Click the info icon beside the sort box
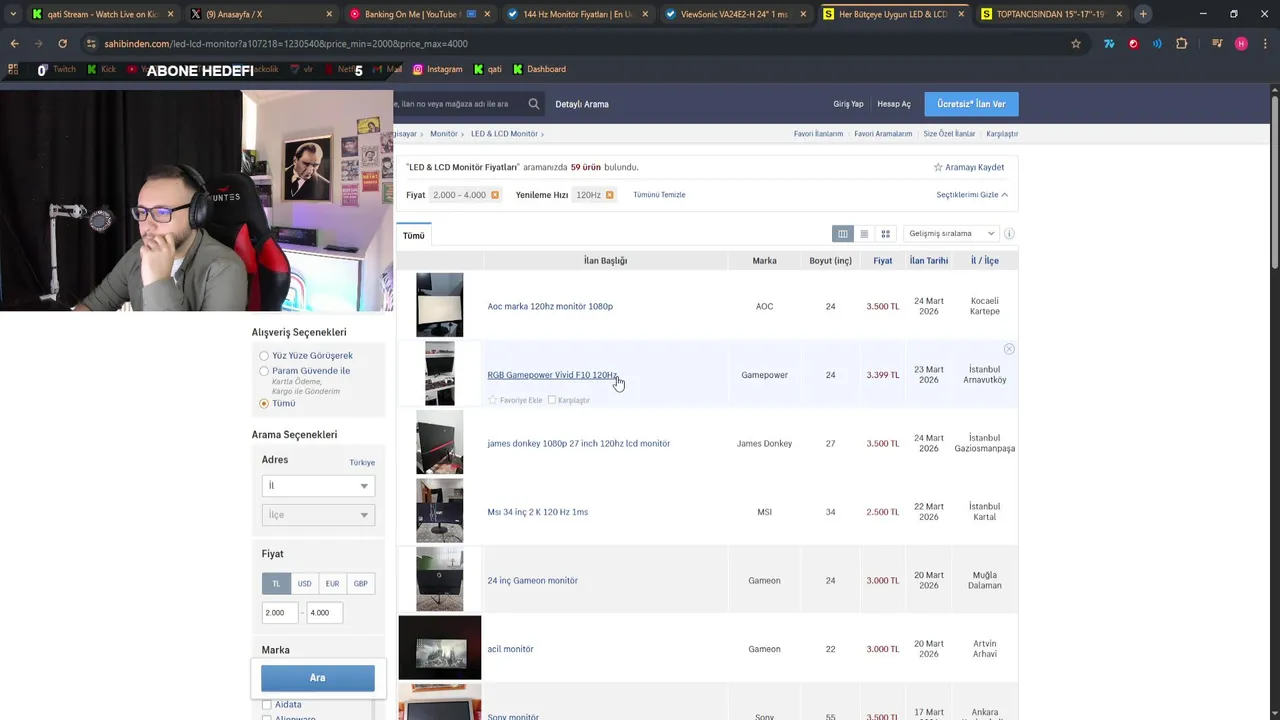Image resolution: width=1280 pixels, height=720 pixels. click(x=1009, y=234)
